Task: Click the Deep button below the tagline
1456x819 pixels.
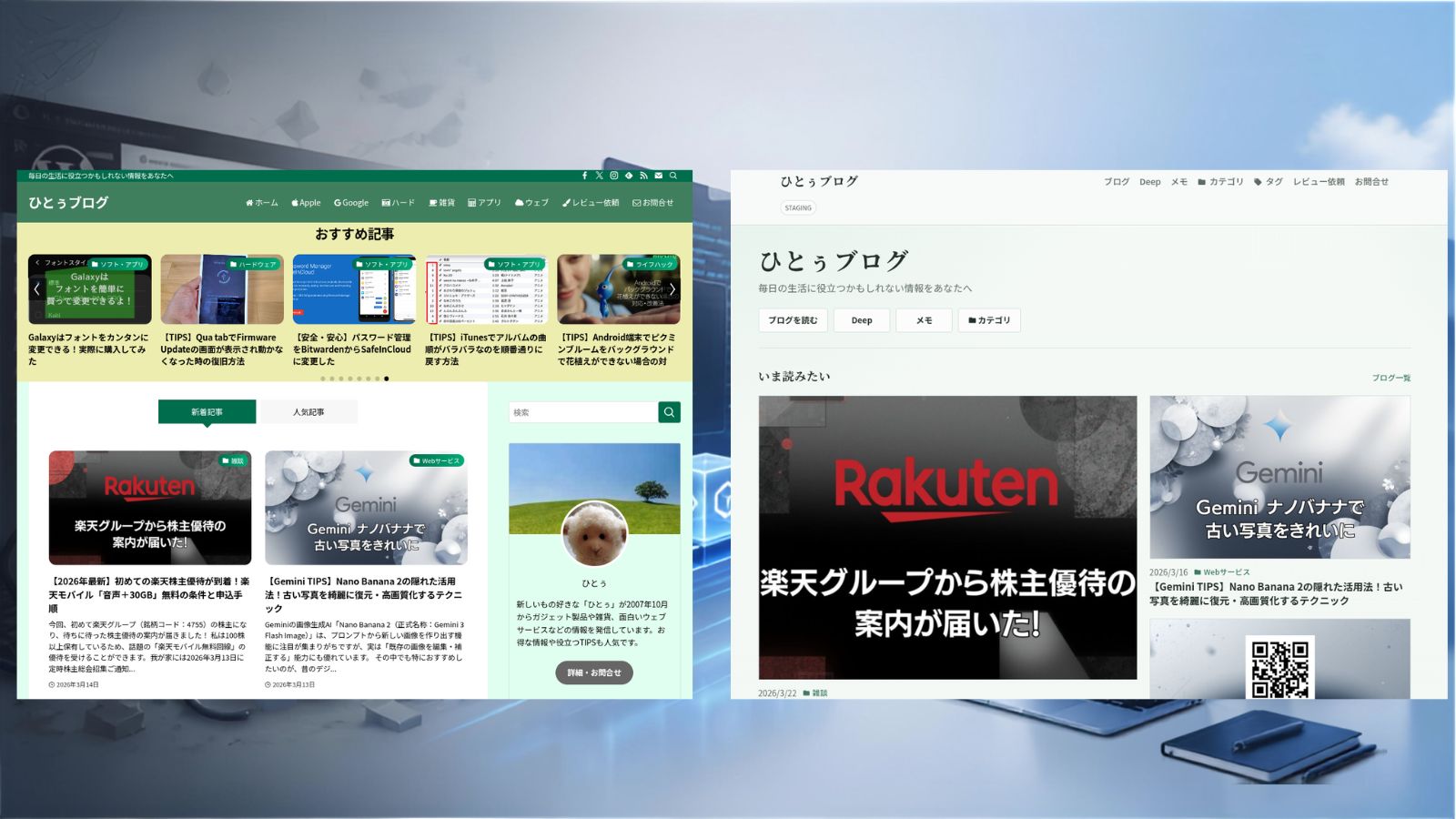Action: (862, 320)
